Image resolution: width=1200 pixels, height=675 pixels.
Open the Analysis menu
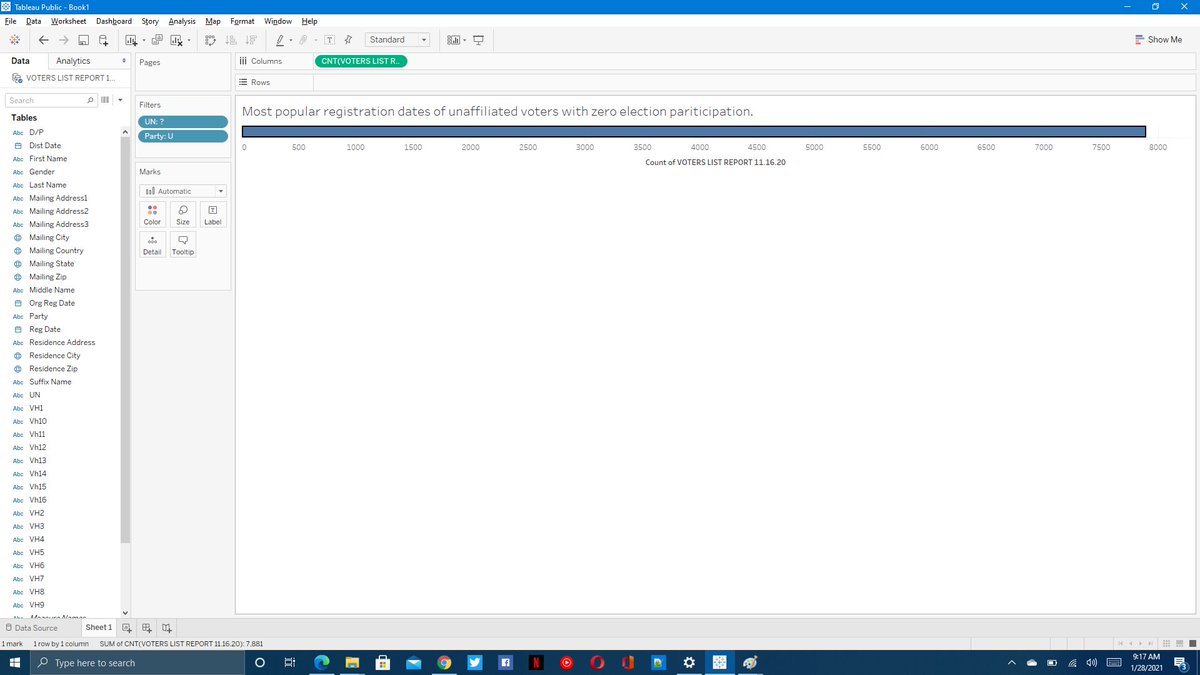(x=182, y=21)
